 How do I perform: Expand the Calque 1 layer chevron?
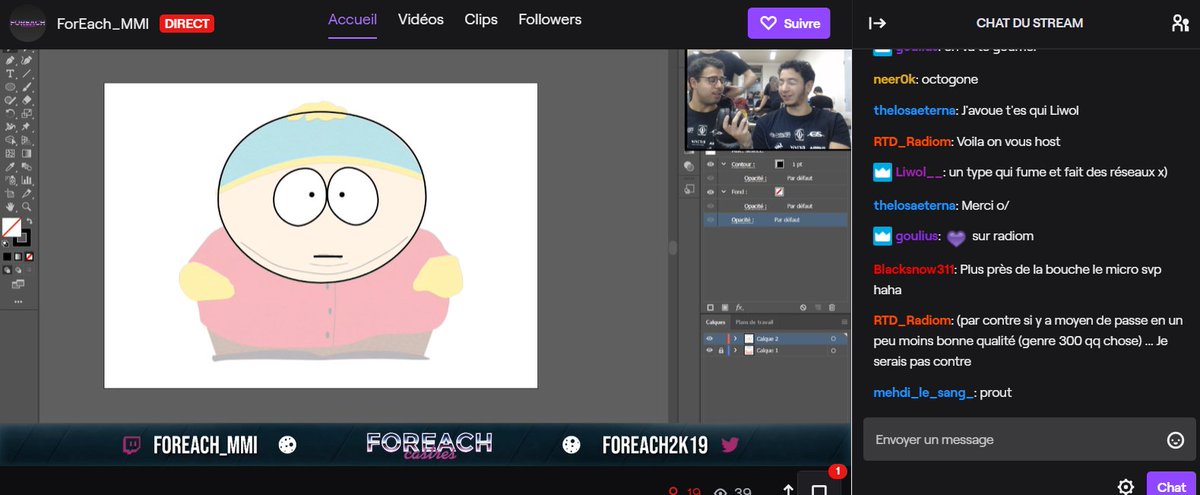735,350
